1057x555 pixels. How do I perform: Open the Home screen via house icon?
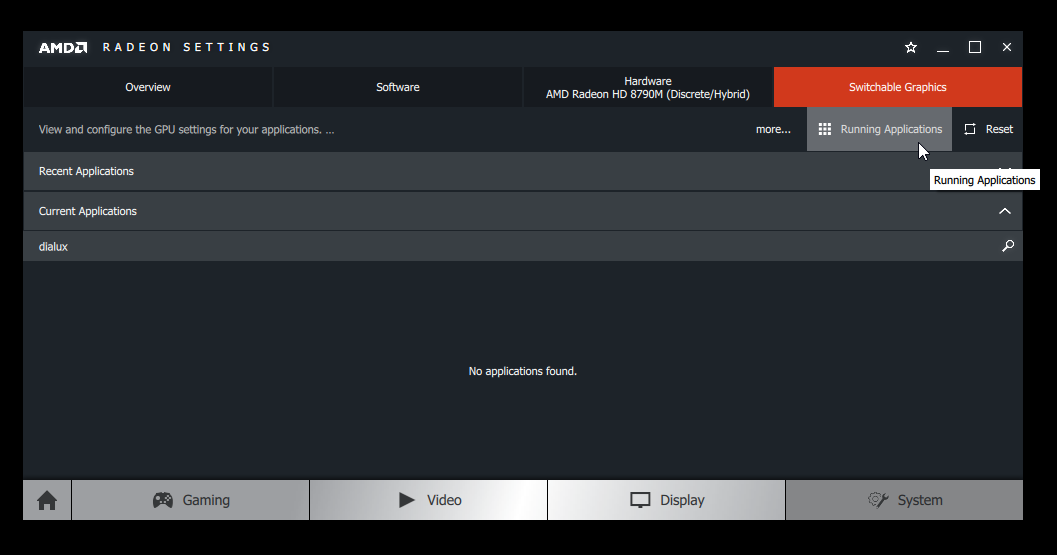tap(47, 500)
